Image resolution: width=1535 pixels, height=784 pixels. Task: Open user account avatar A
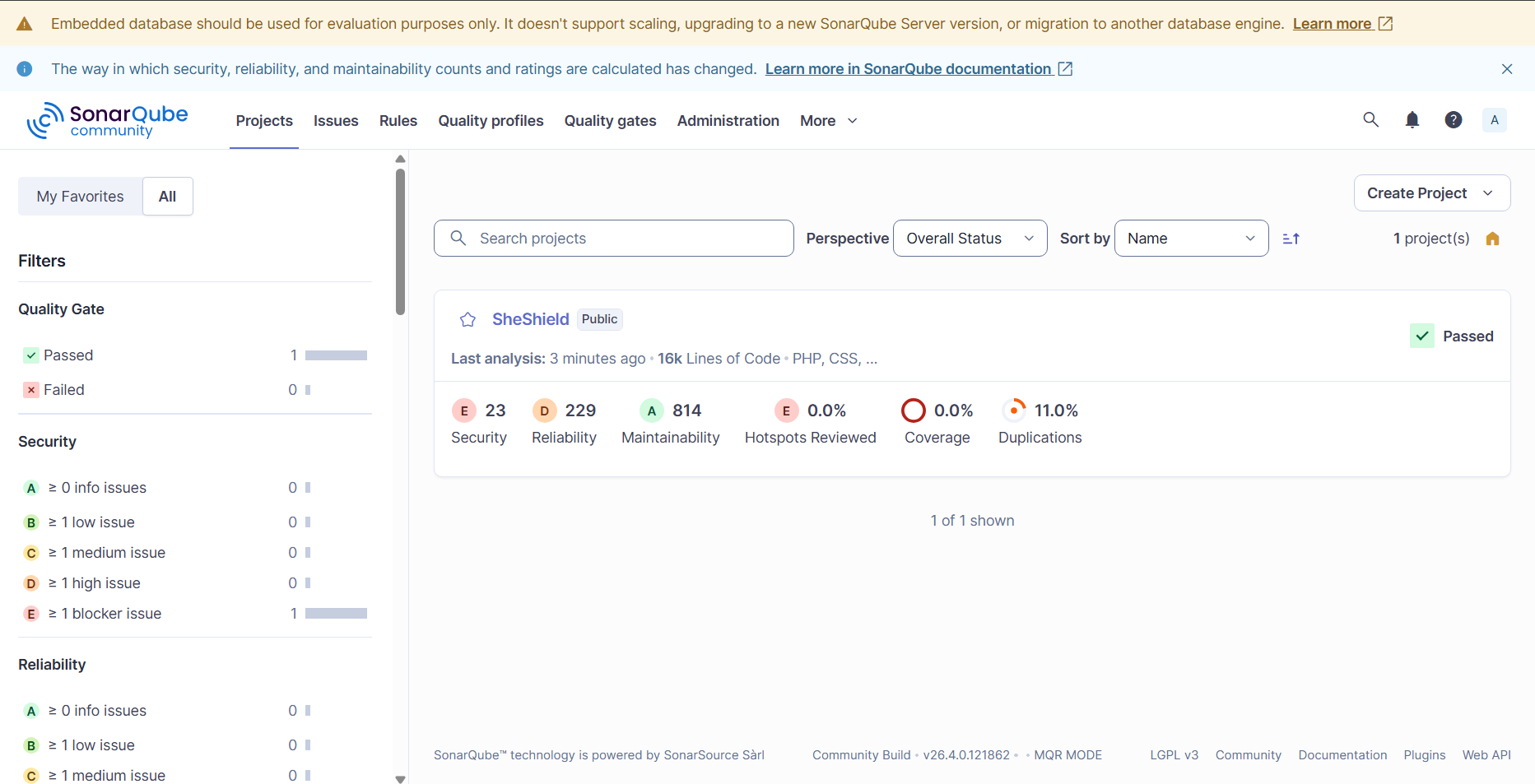pos(1495,120)
